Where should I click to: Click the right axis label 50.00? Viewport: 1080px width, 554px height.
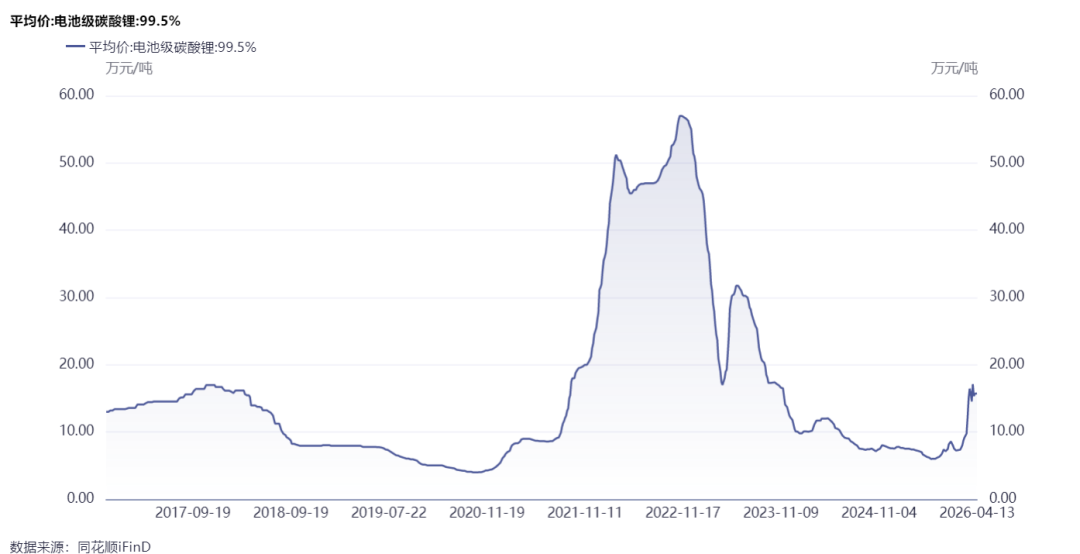1007,161
